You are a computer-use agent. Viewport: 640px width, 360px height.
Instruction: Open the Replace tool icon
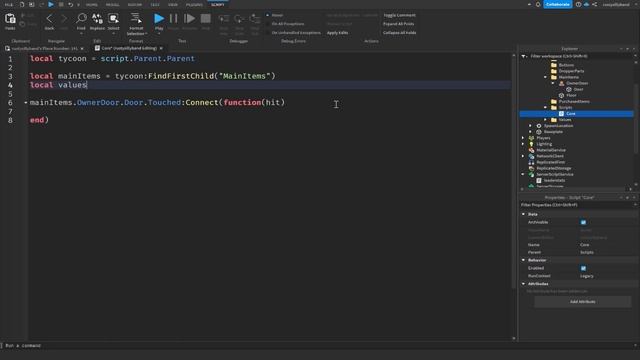coord(97,18)
